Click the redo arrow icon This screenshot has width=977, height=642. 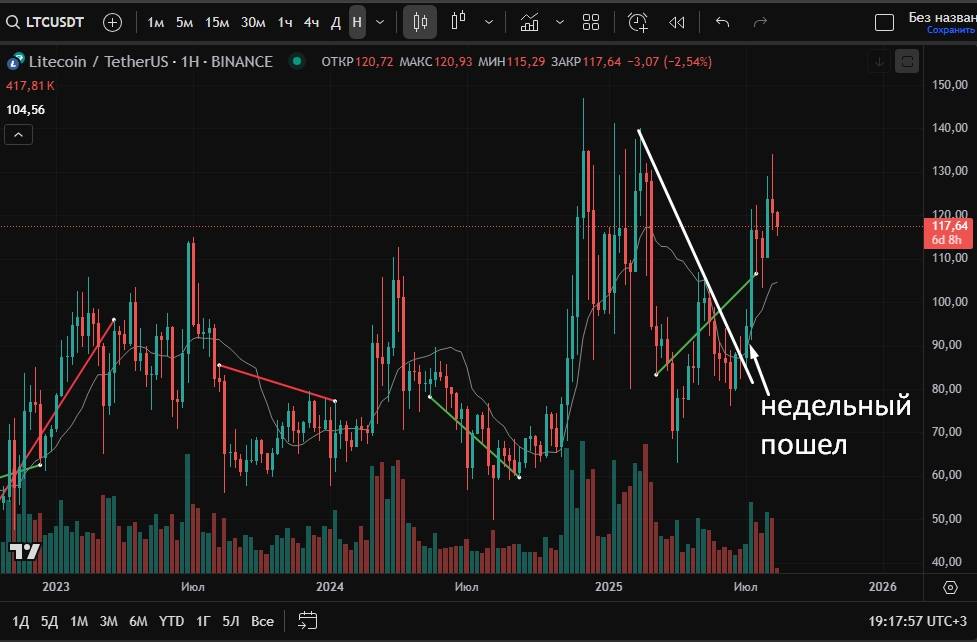tap(760, 22)
